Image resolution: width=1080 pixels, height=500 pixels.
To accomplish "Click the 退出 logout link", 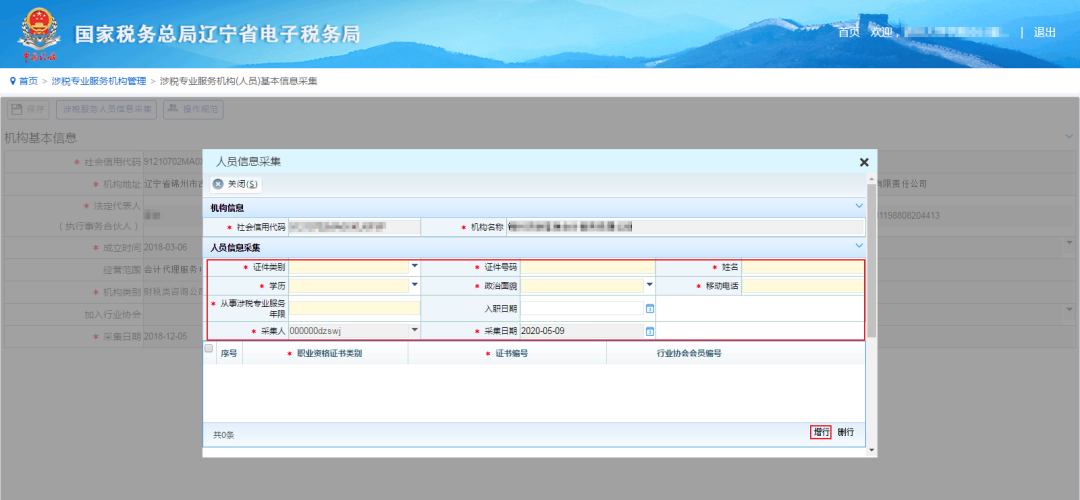I will (1044, 32).
